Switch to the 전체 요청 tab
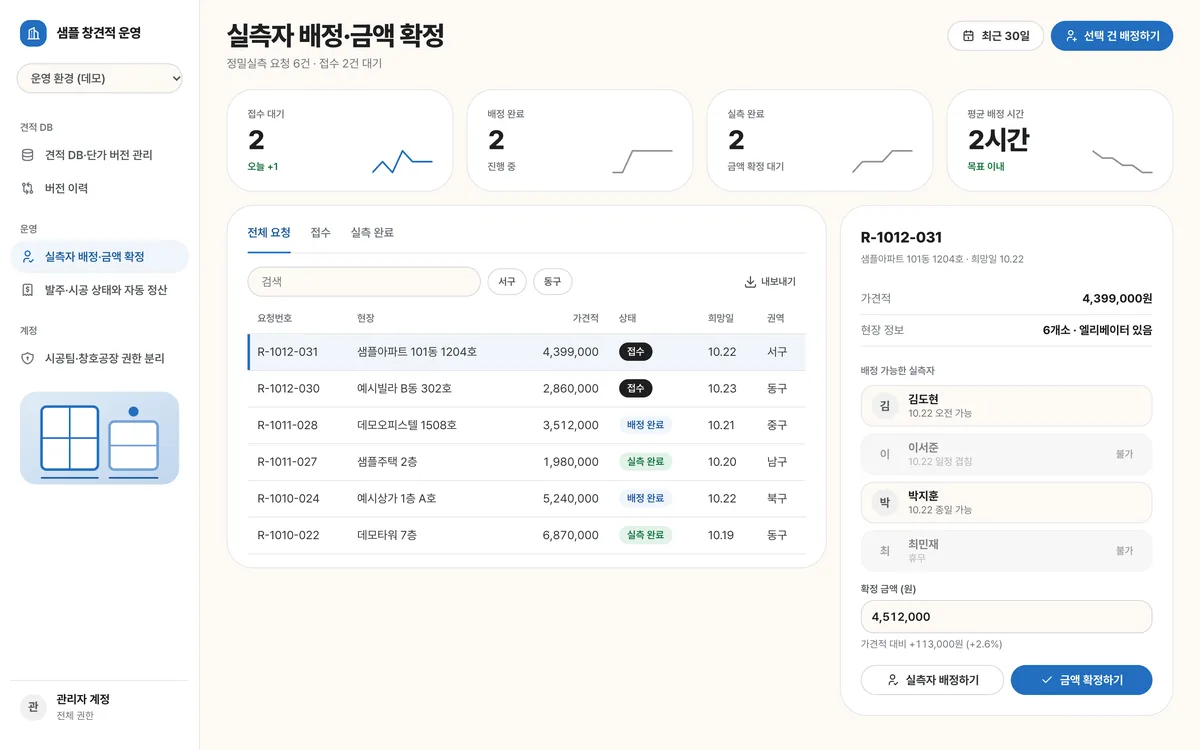This screenshot has width=1200, height=750. pyautogui.click(x=269, y=233)
